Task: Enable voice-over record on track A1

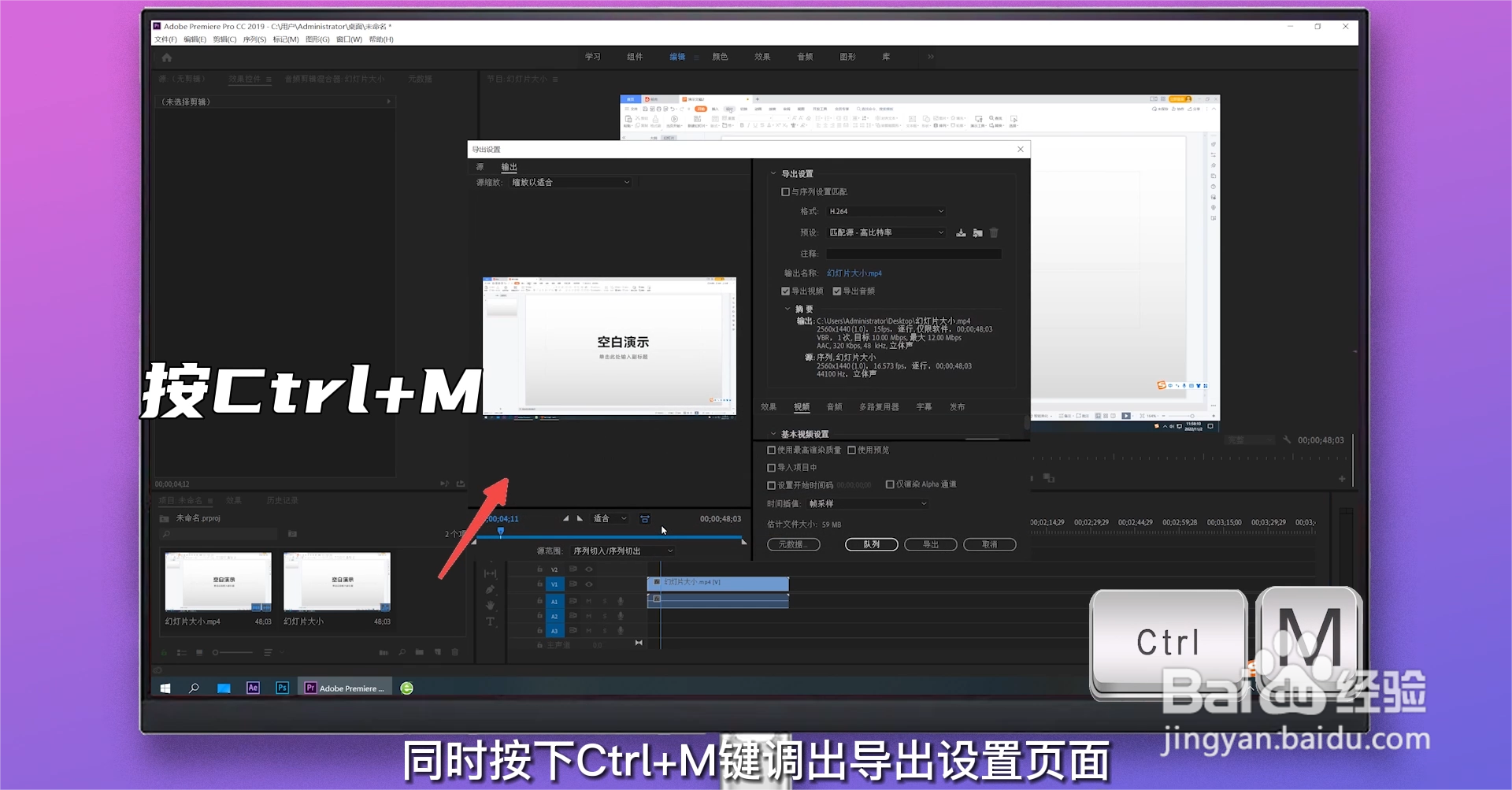Action: click(621, 601)
